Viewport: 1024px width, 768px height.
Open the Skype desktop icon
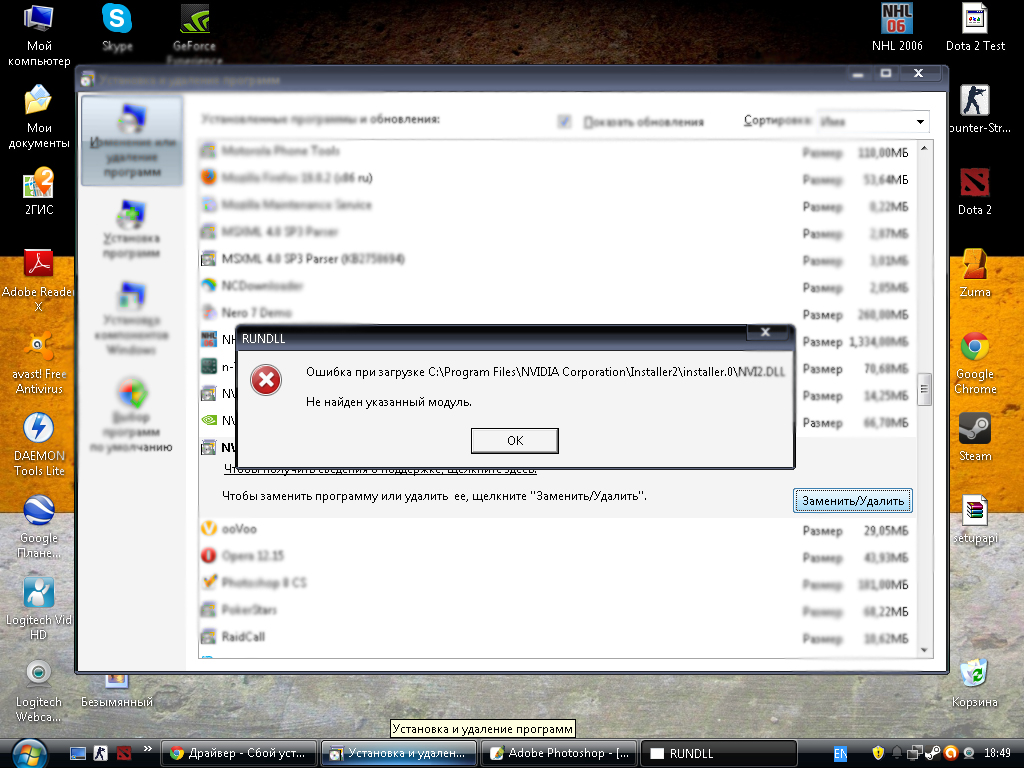tap(117, 19)
